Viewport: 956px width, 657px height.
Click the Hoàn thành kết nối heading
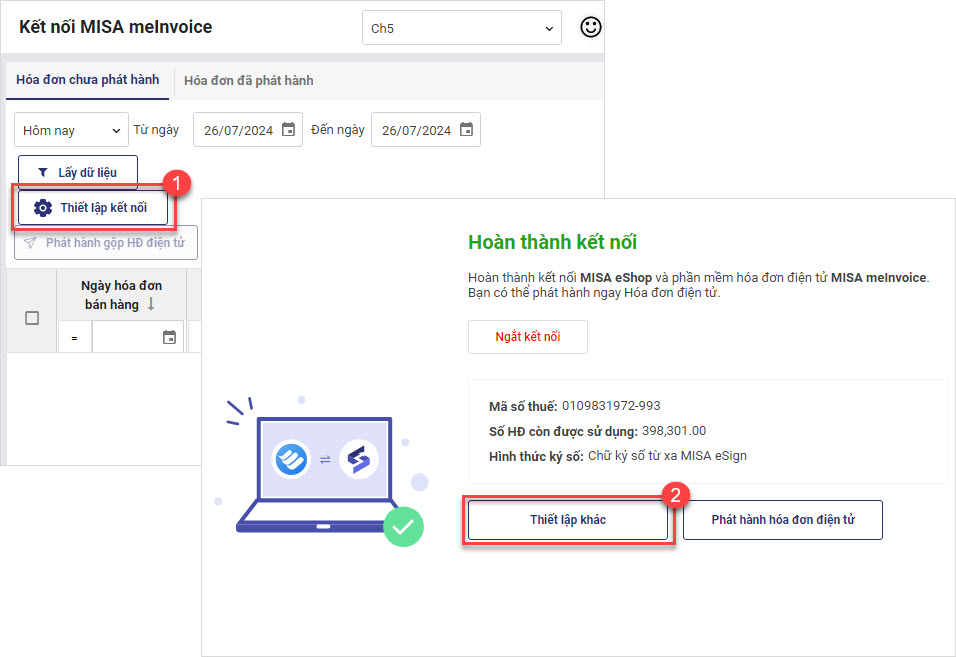click(x=552, y=242)
